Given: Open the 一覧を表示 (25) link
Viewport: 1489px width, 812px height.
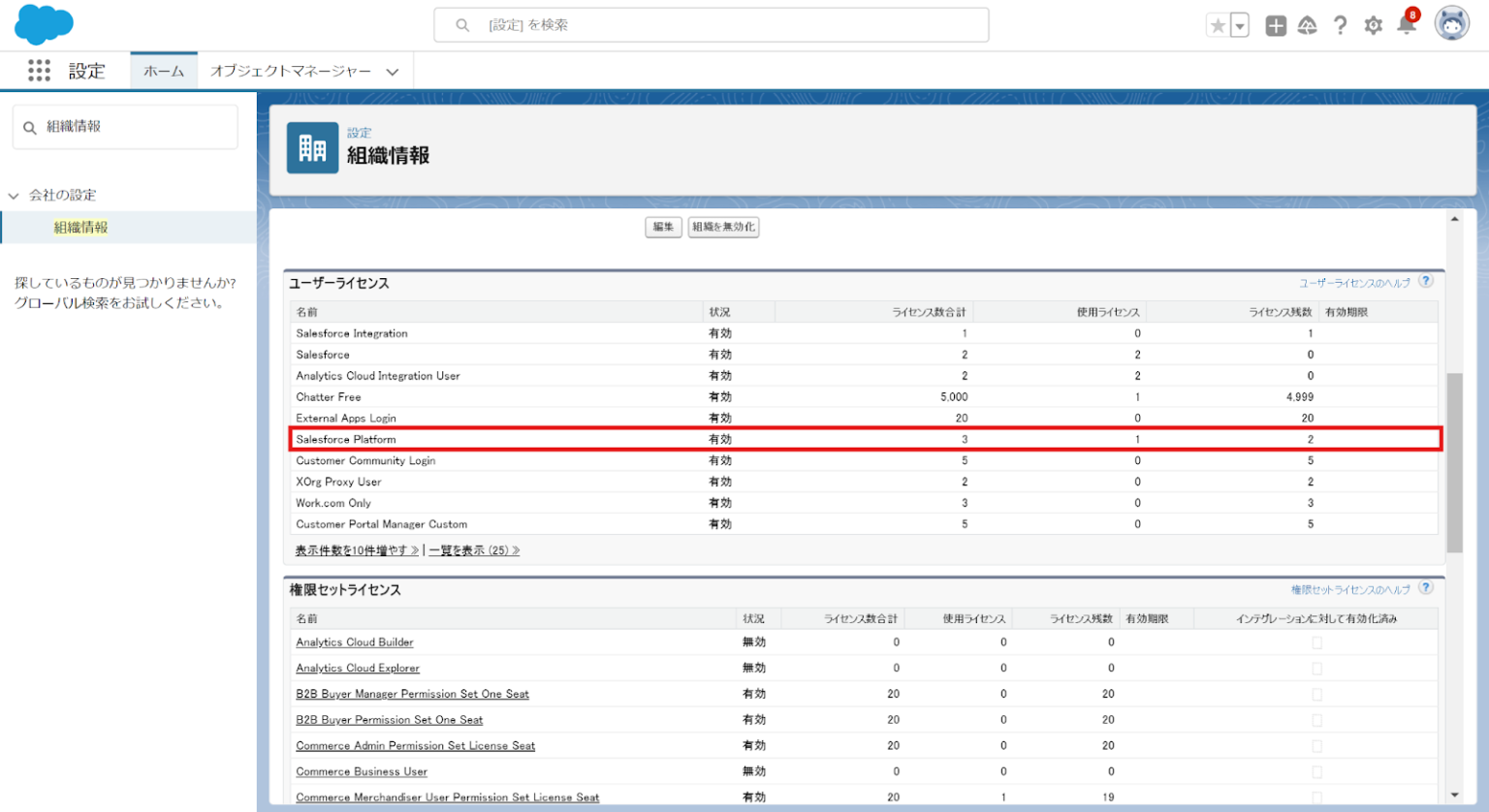Looking at the screenshot, I should (x=474, y=549).
